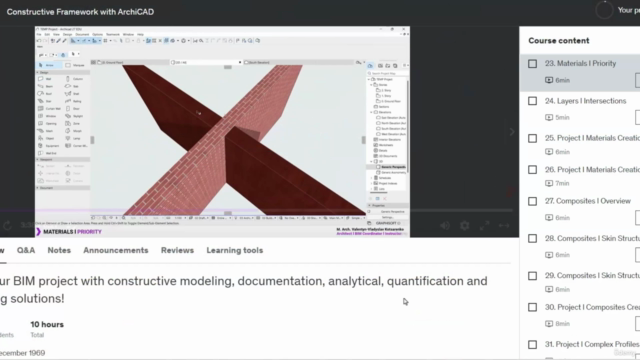Collapse the navigator Properties section
Viewport: 640px width, 360px height.
(x=370, y=205)
